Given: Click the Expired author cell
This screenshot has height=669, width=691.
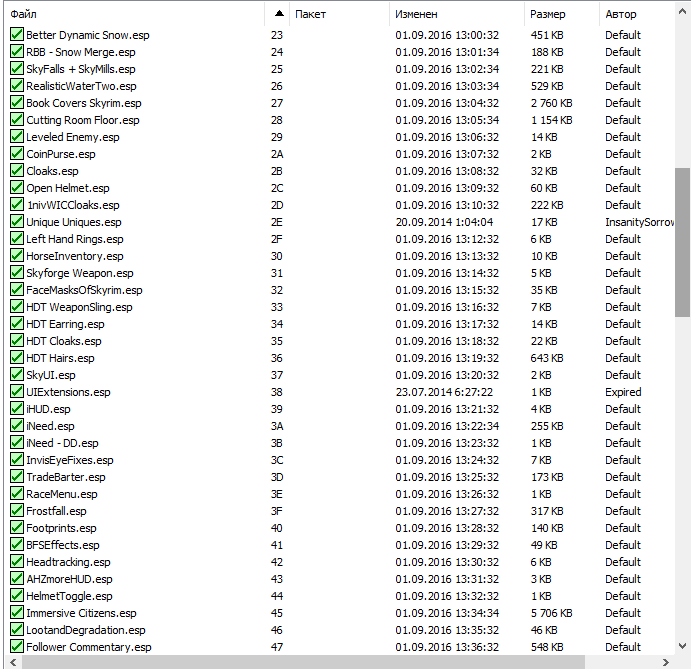Looking at the screenshot, I should coord(623,392).
